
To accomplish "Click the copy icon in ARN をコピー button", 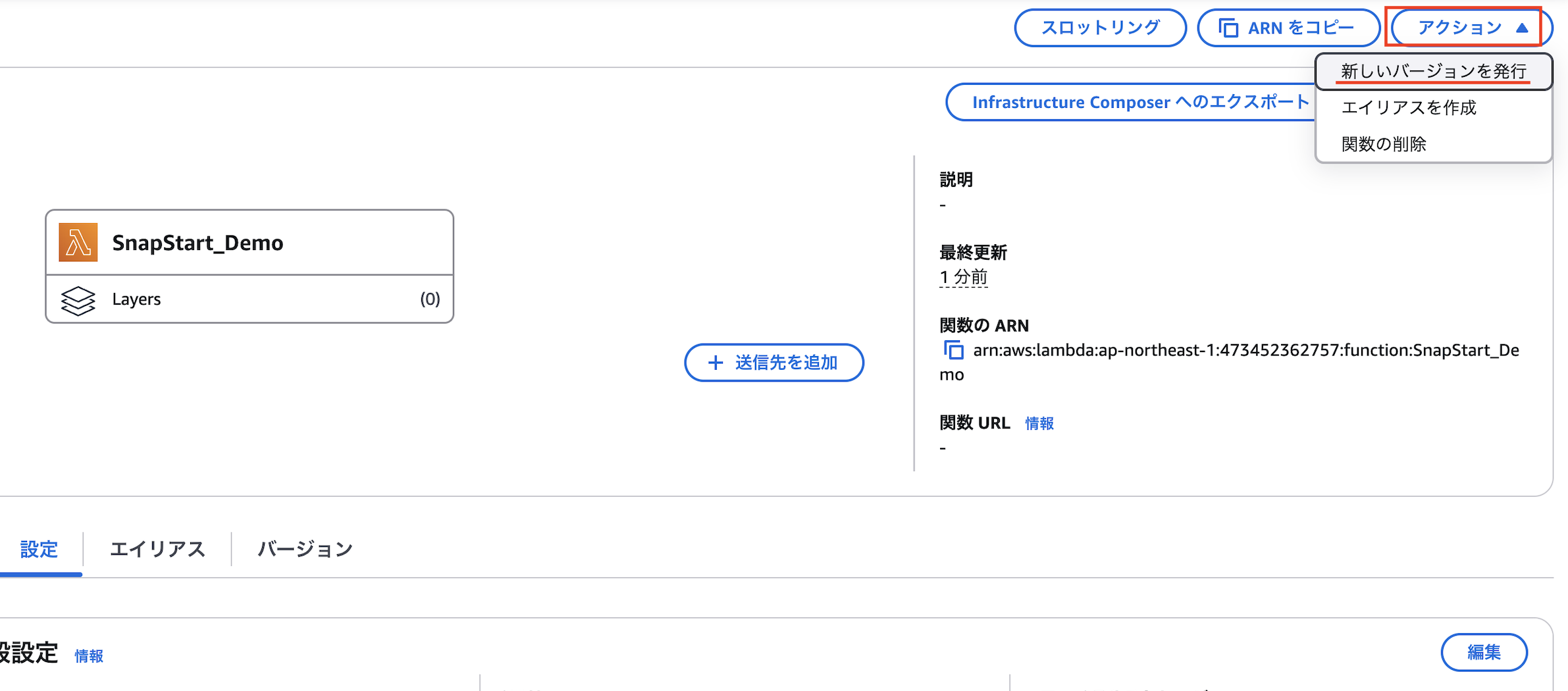I will [1228, 28].
